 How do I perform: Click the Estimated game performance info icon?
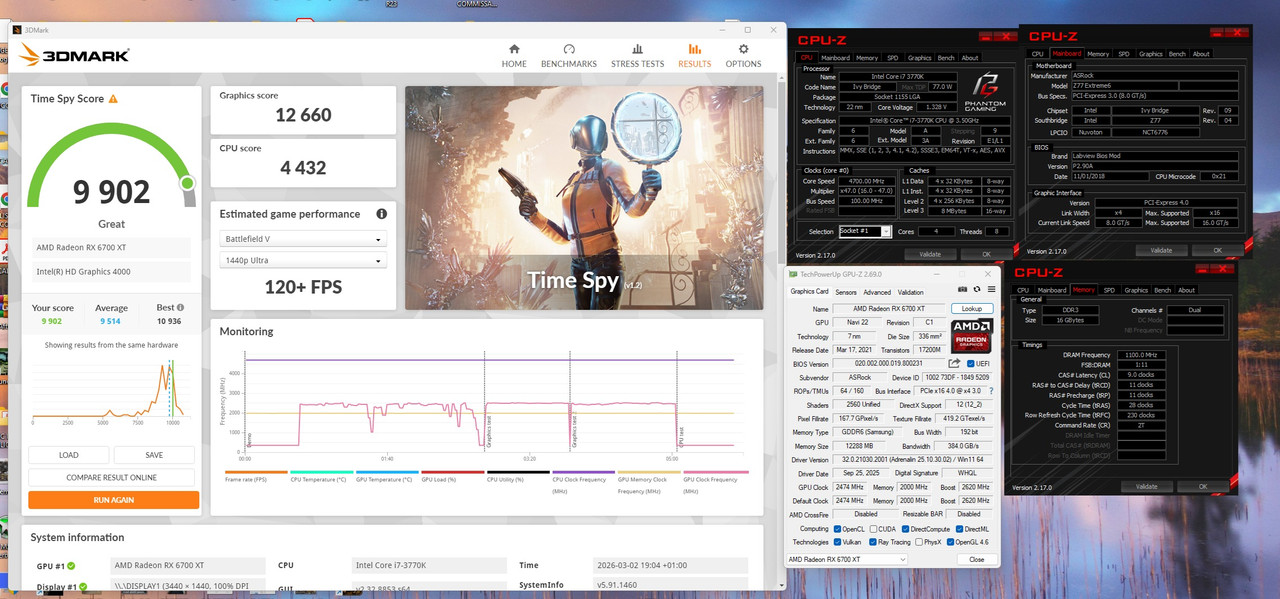tap(381, 214)
